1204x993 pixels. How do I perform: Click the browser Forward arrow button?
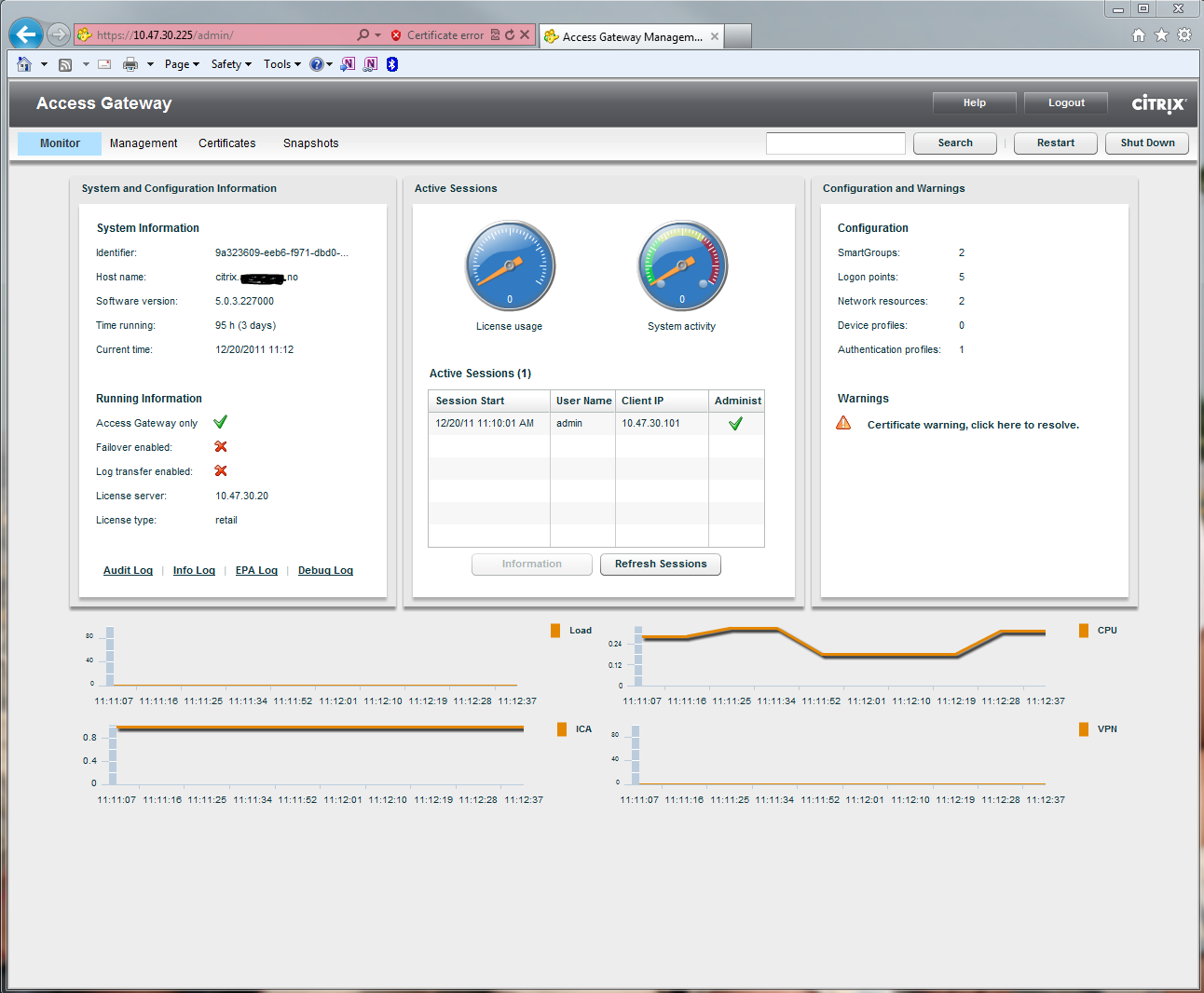click(59, 34)
